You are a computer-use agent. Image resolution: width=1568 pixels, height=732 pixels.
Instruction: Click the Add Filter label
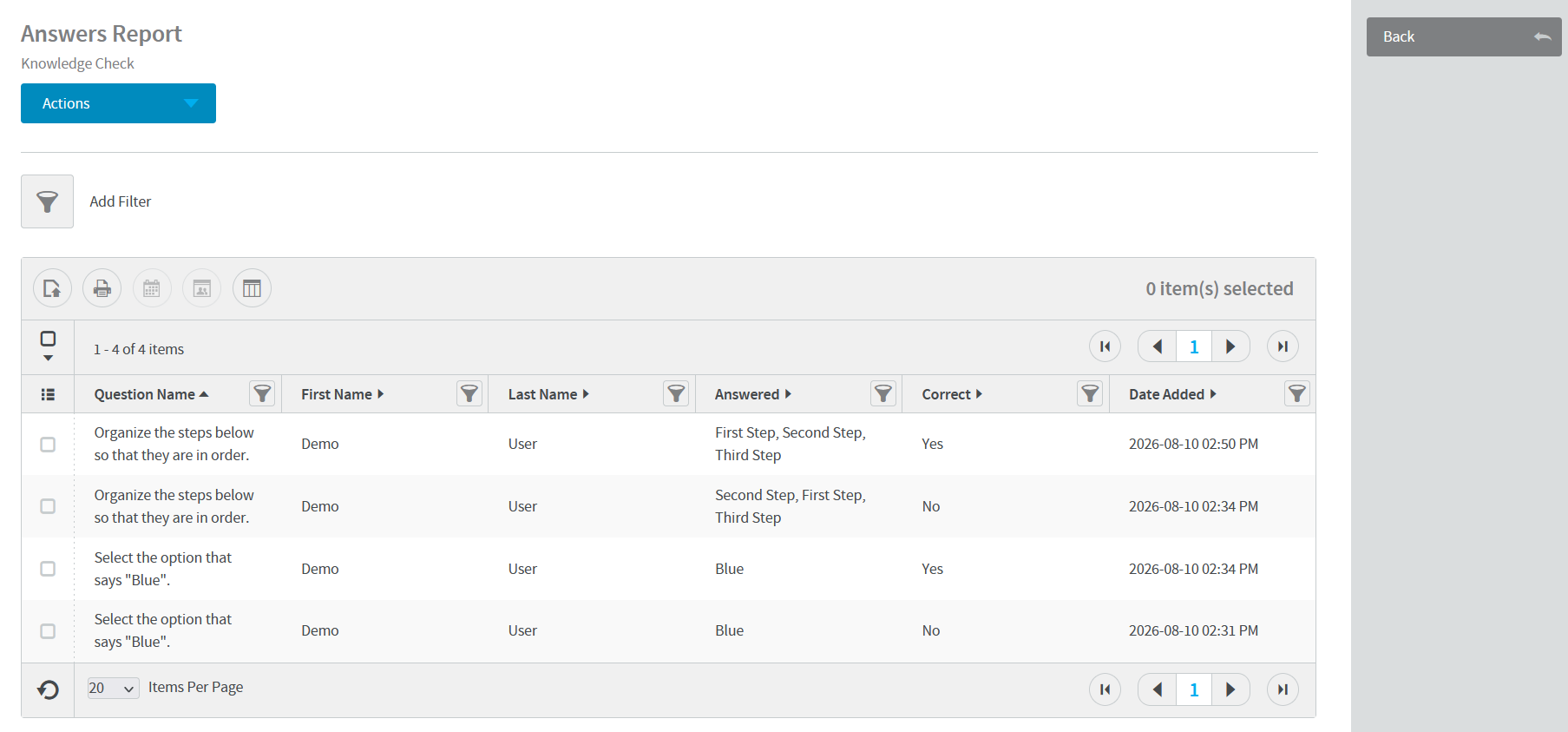tap(121, 201)
